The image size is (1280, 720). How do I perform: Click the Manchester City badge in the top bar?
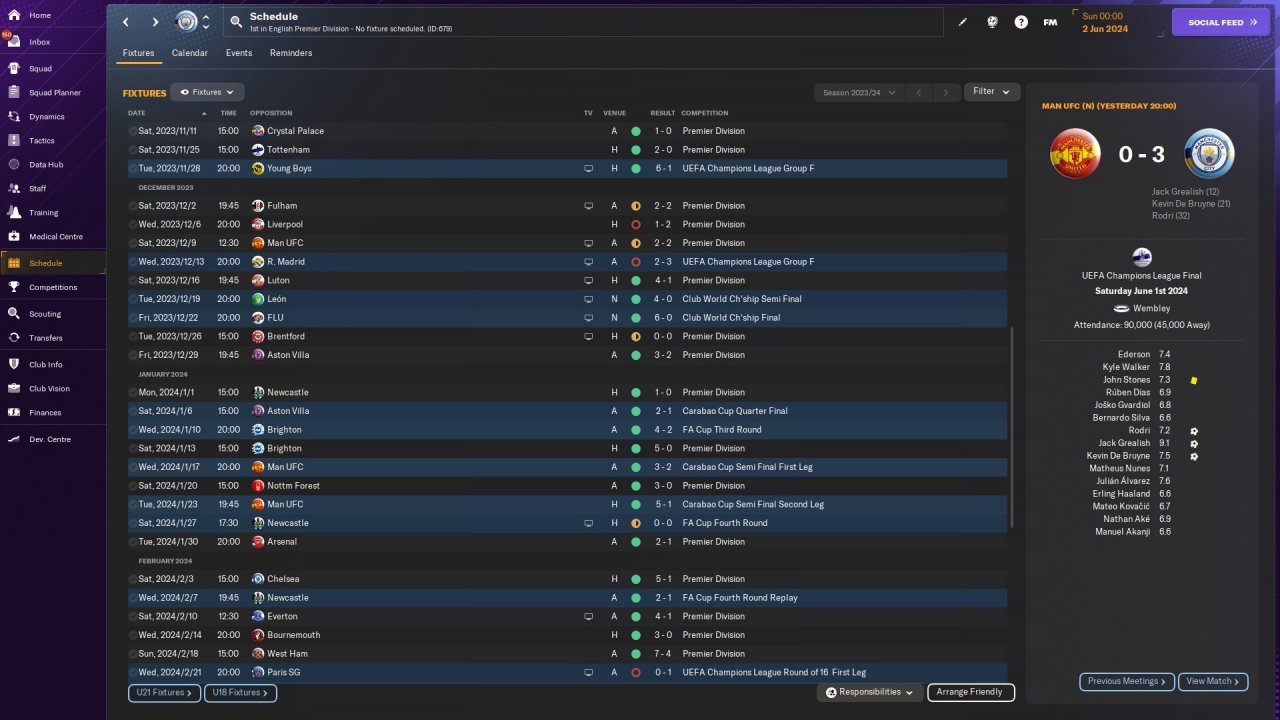(186, 22)
